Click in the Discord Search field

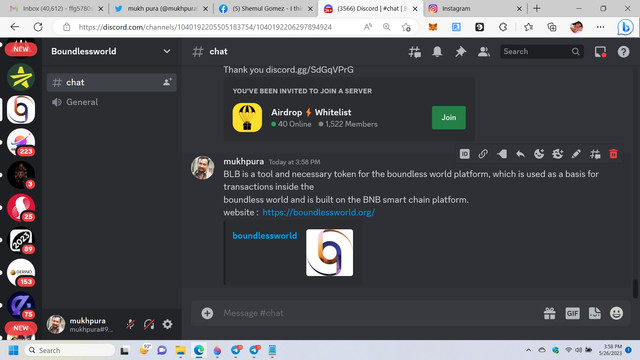pos(541,51)
